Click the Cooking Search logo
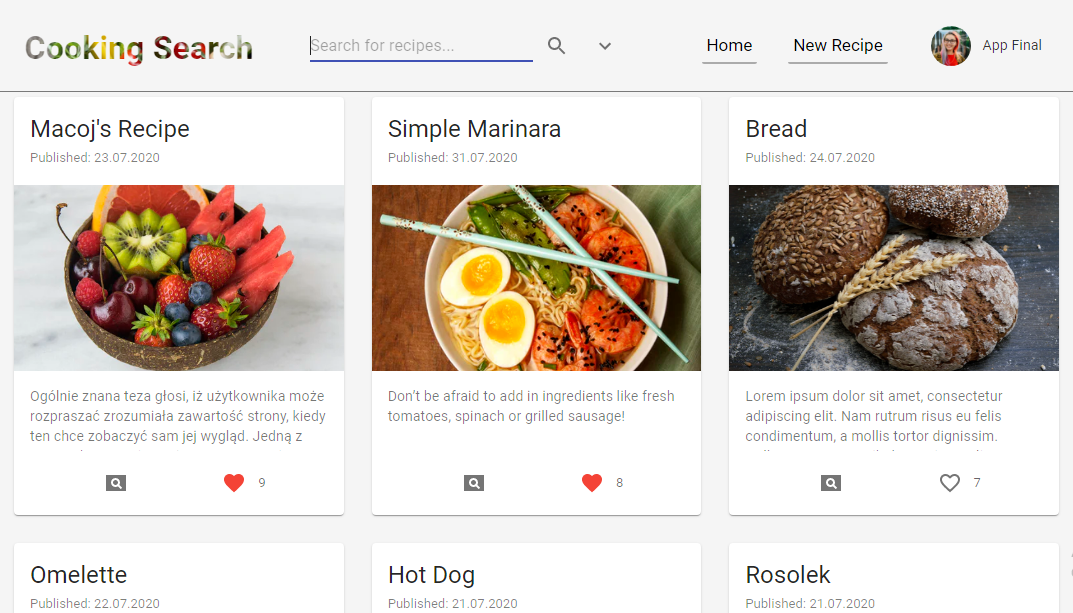1073x613 pixels. 139,49
